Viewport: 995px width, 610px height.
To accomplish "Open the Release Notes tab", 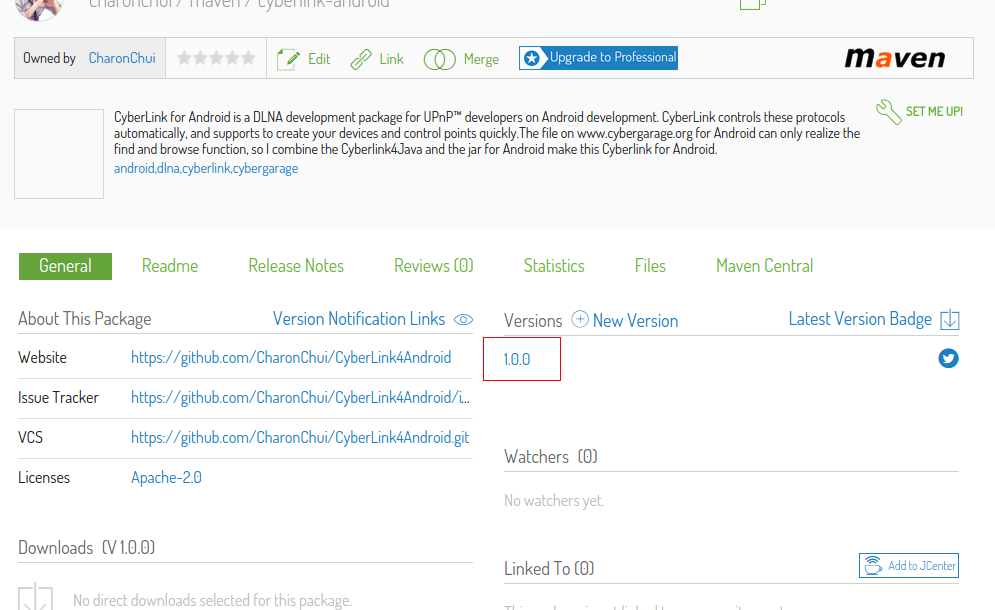I will coord(296,266).
